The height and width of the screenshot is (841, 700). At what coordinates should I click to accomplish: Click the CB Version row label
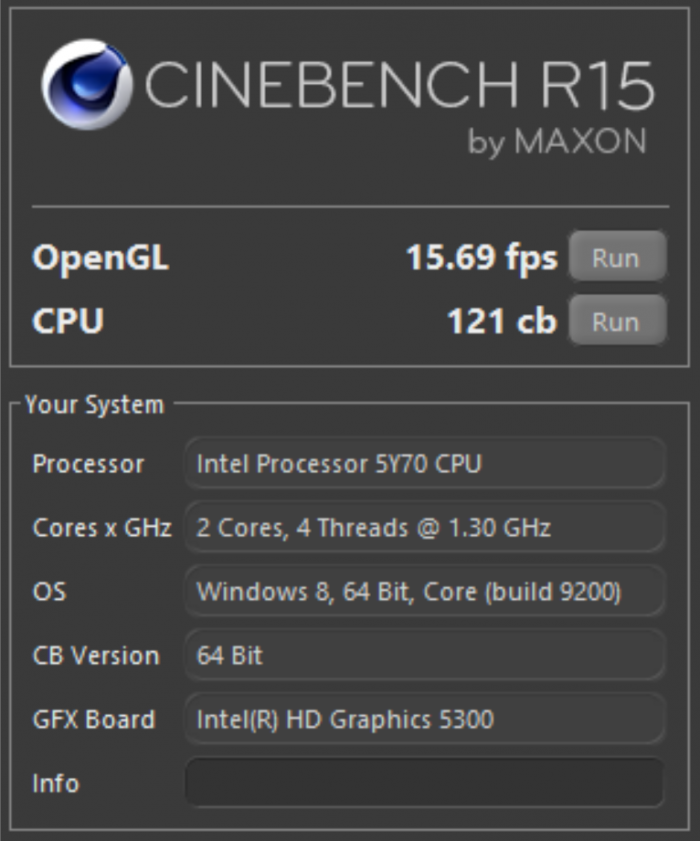(96, 656)
